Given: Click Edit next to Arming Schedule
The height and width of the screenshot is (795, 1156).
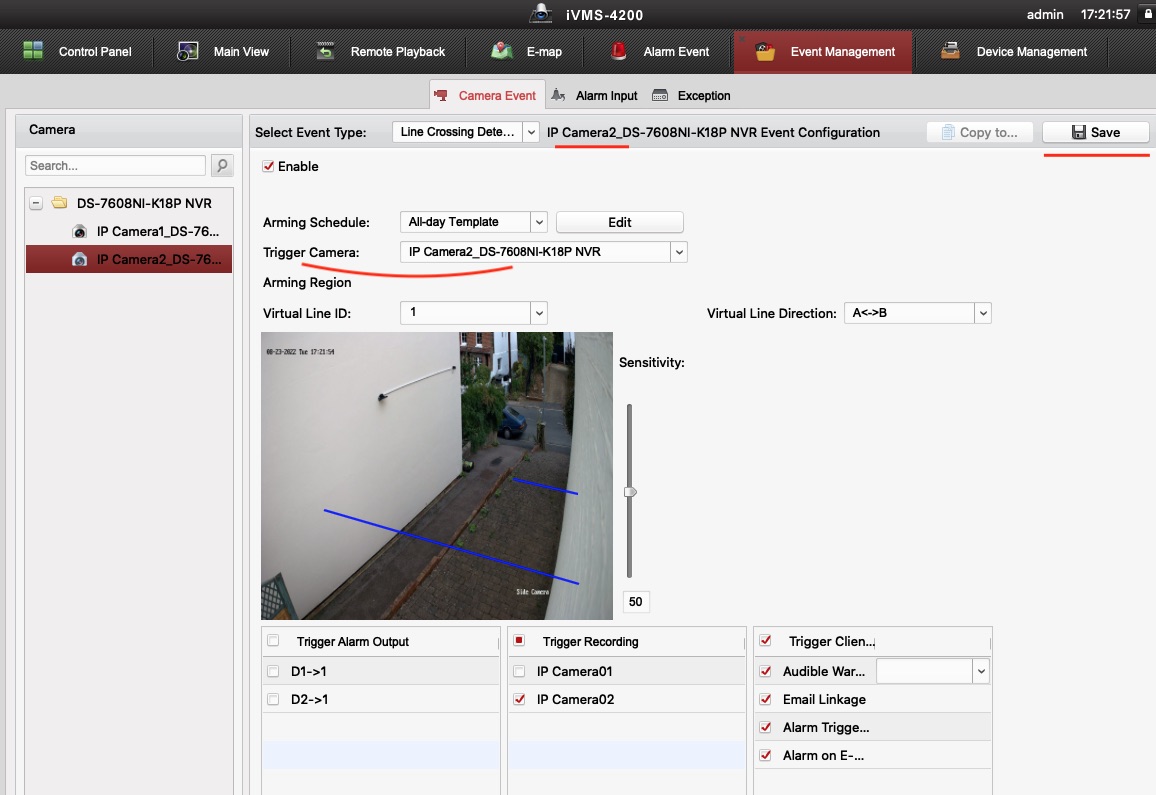Looking at the screenshot, I should (619, 222).
